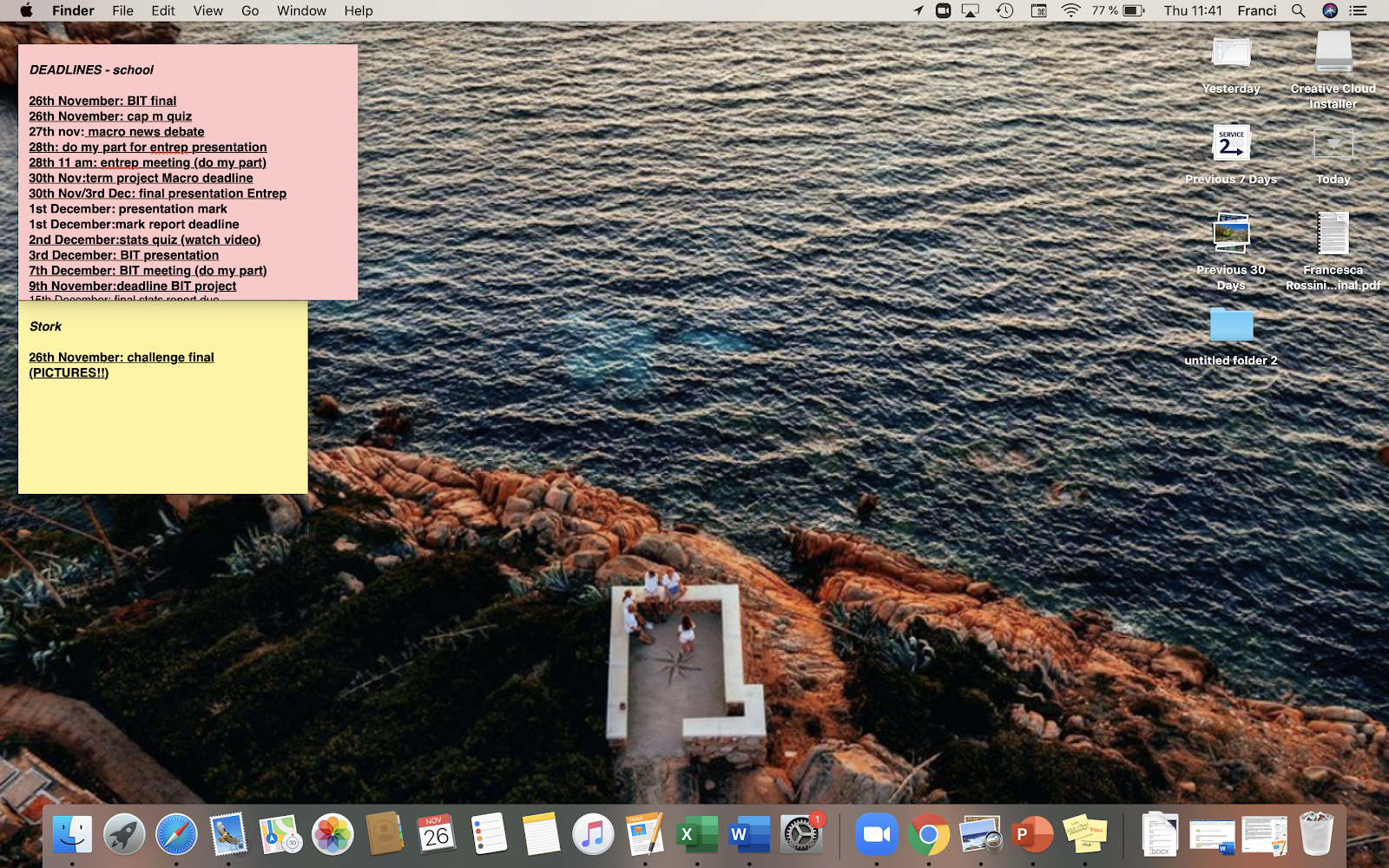Open Pages from the Dock

[645, 835]
